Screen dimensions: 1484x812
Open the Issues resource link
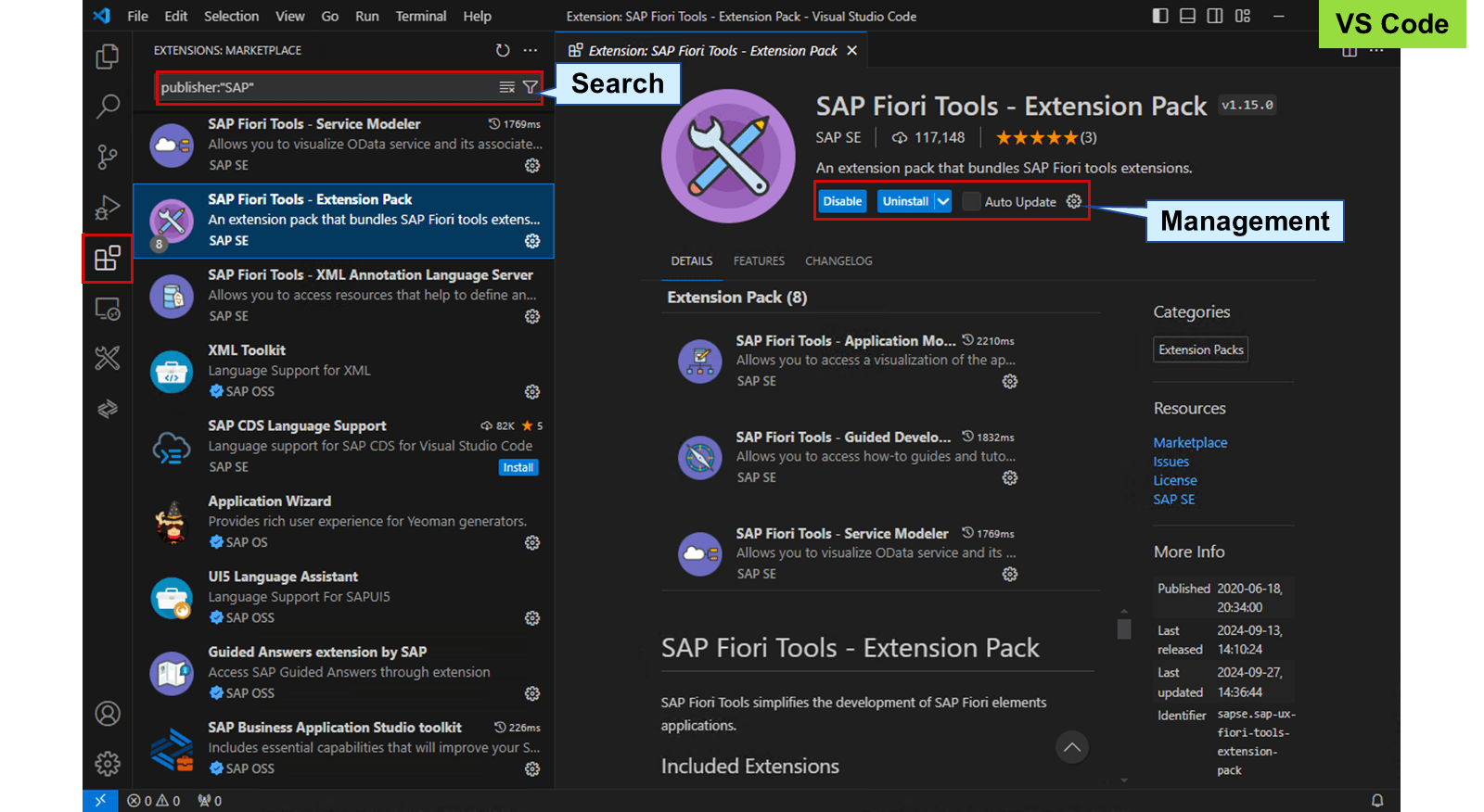[1171, 462]
